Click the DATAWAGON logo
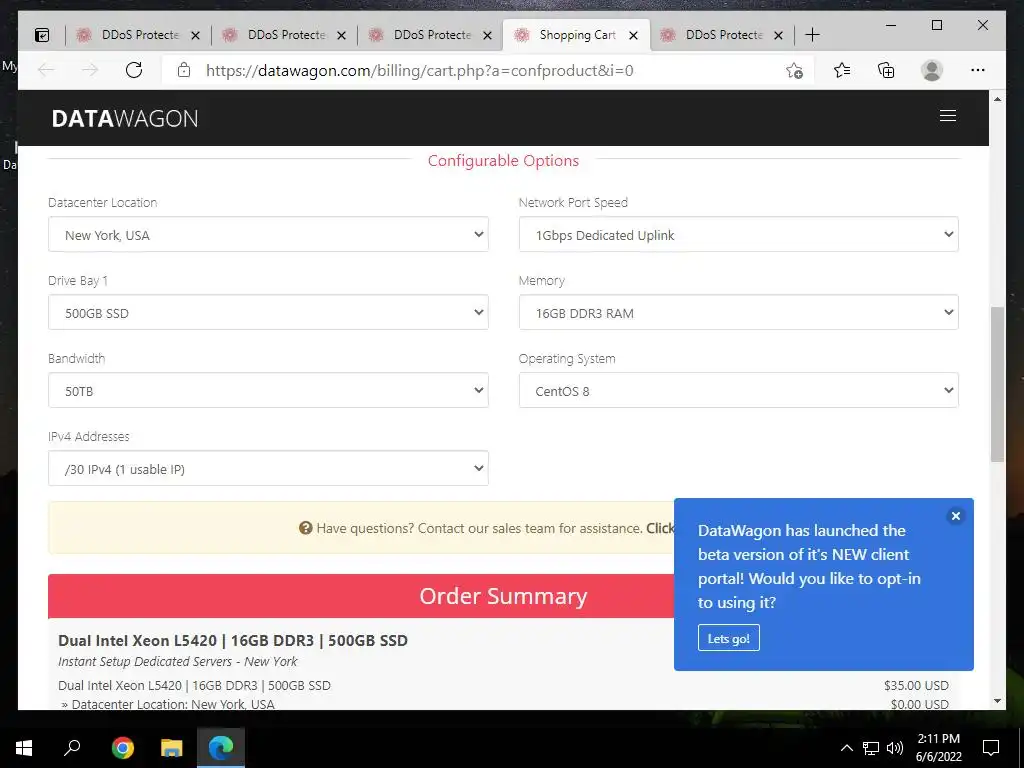 [125, 118]
